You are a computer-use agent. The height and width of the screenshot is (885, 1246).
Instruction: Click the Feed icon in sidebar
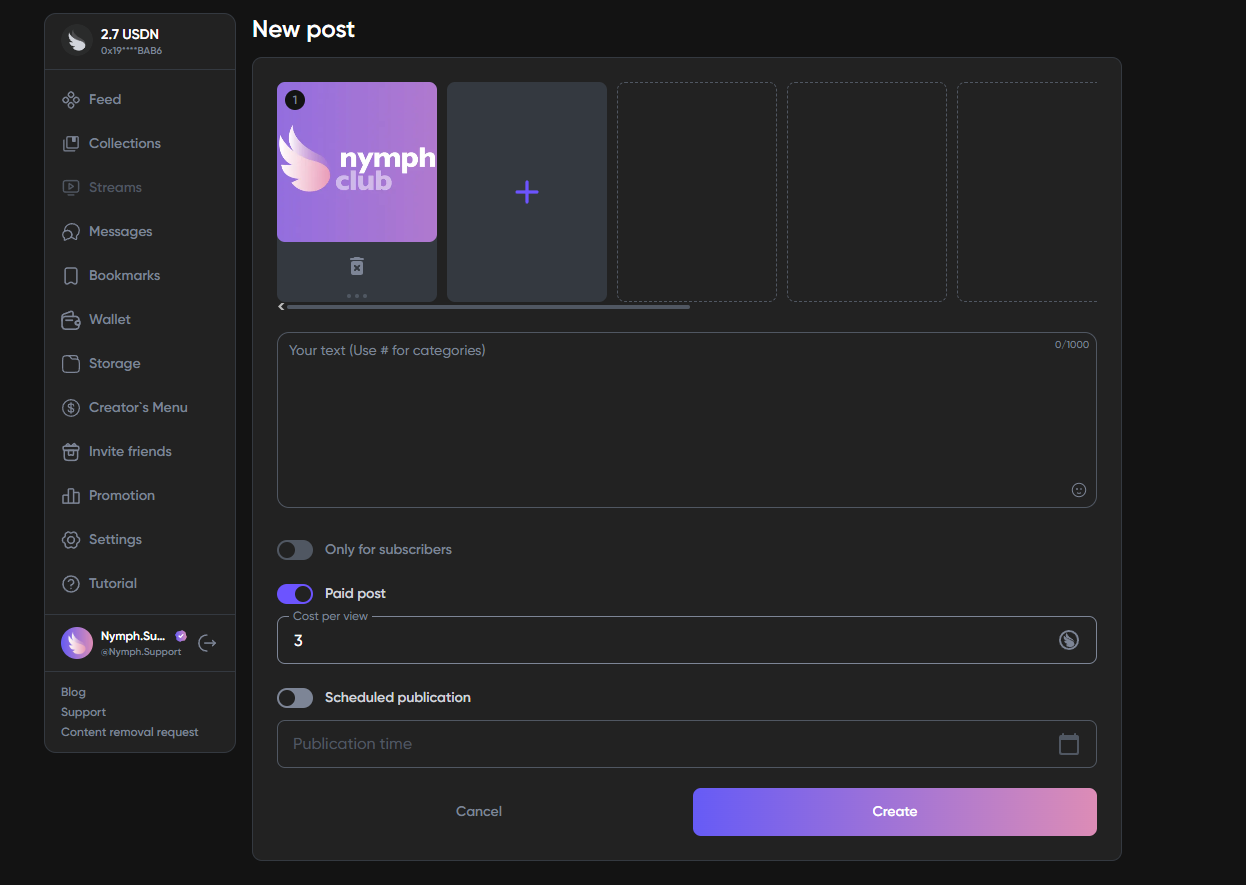click(x=71, y=99)
